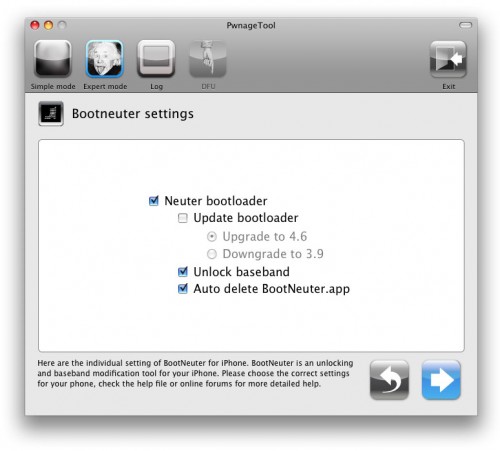
Task: Uncheck Neuter bootloader
Action: pyautogui.click(x=154, y=201)
